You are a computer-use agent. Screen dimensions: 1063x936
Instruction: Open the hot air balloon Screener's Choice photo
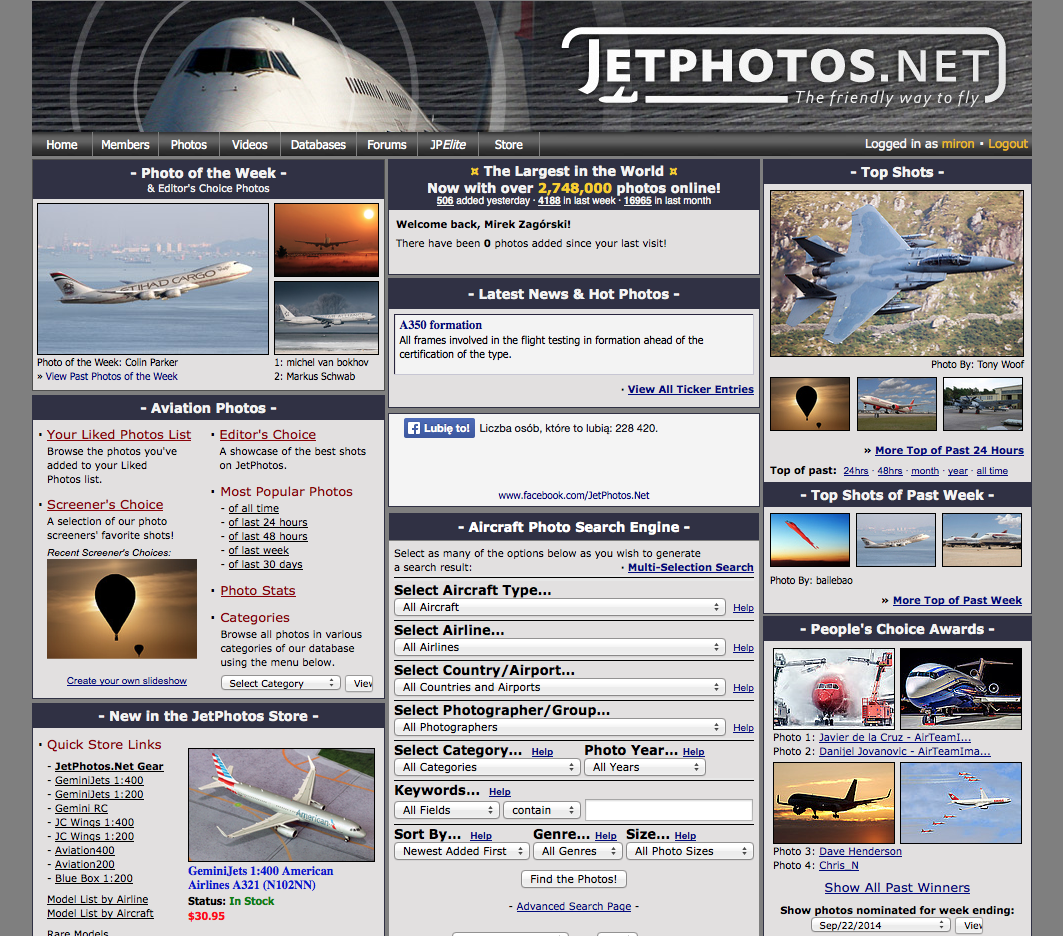[x=122, y=609]
